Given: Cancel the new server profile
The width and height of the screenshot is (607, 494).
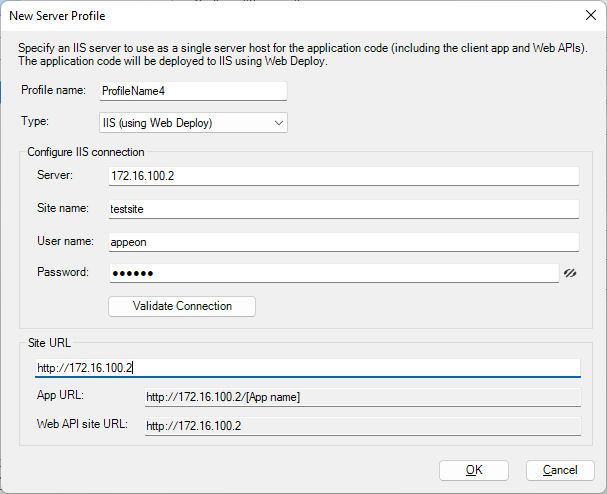Looking at the screenshot, I should click(559, 470).
